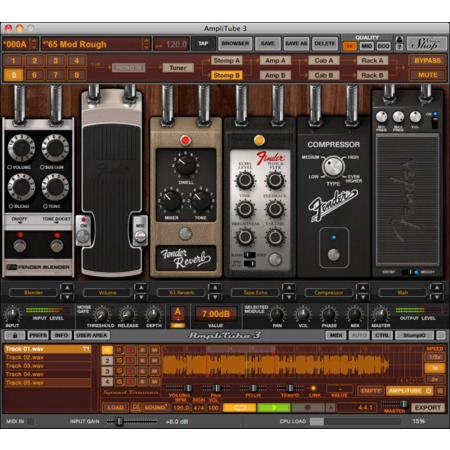Toggle the loop playback button
Screen dimensions: 450x450
coord(239,408)
